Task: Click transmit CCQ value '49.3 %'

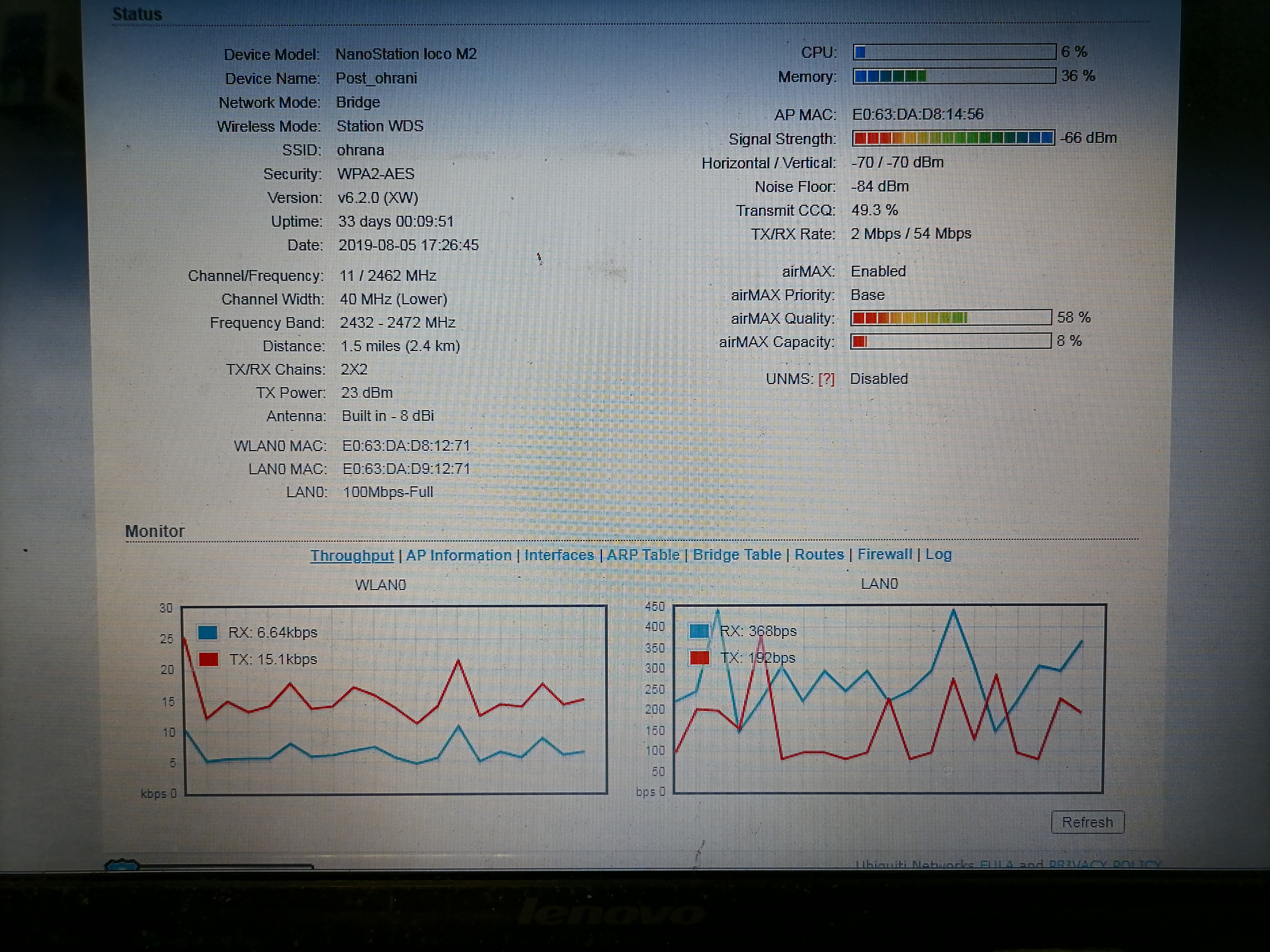Action: [x=874, y=210]
